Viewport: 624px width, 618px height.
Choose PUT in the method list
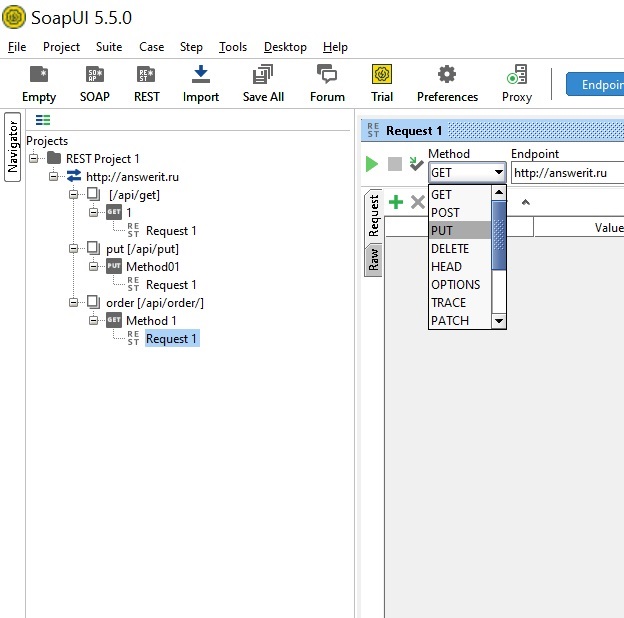[460, 230]
